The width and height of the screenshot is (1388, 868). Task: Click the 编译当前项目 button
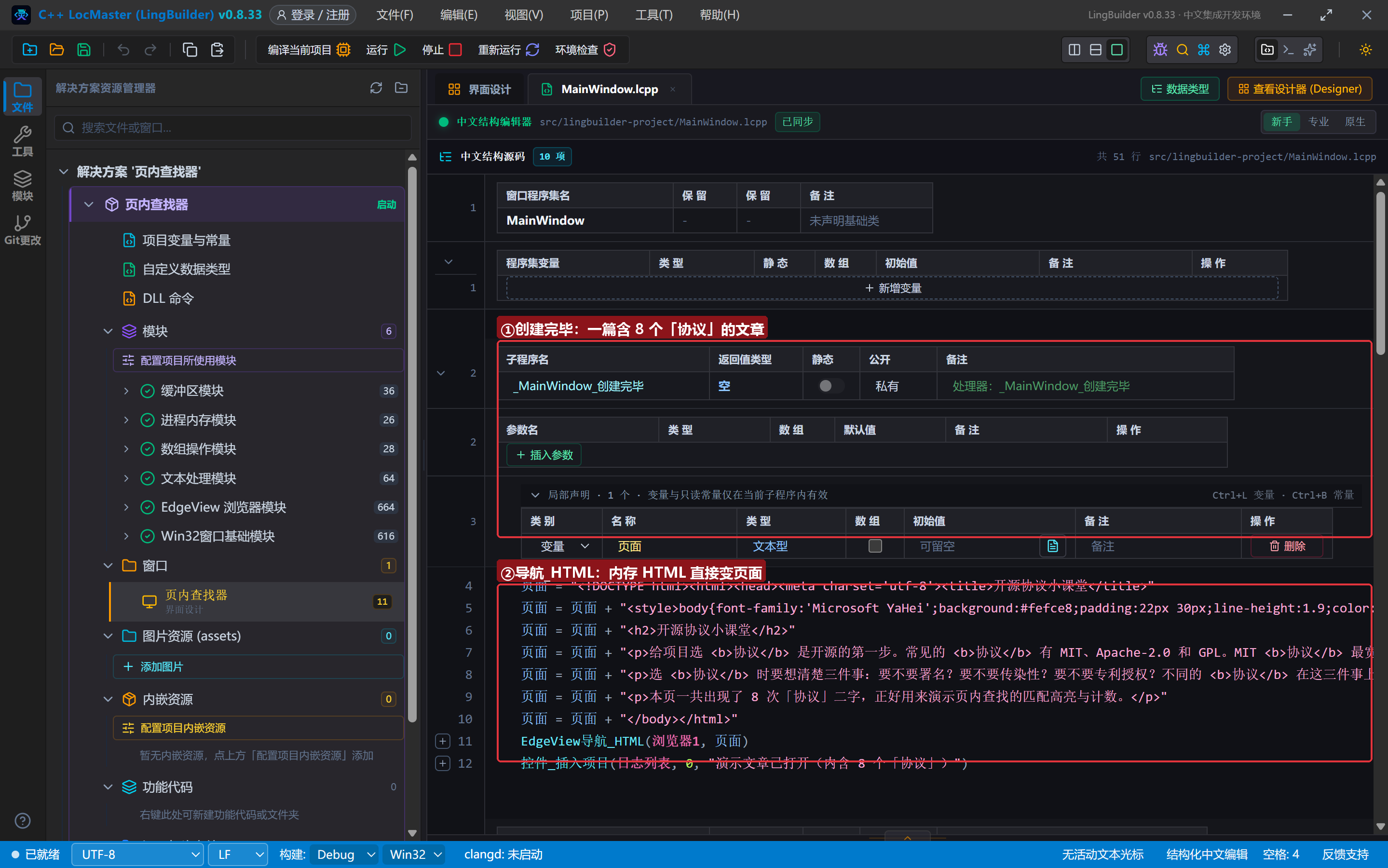coord(309,50)
